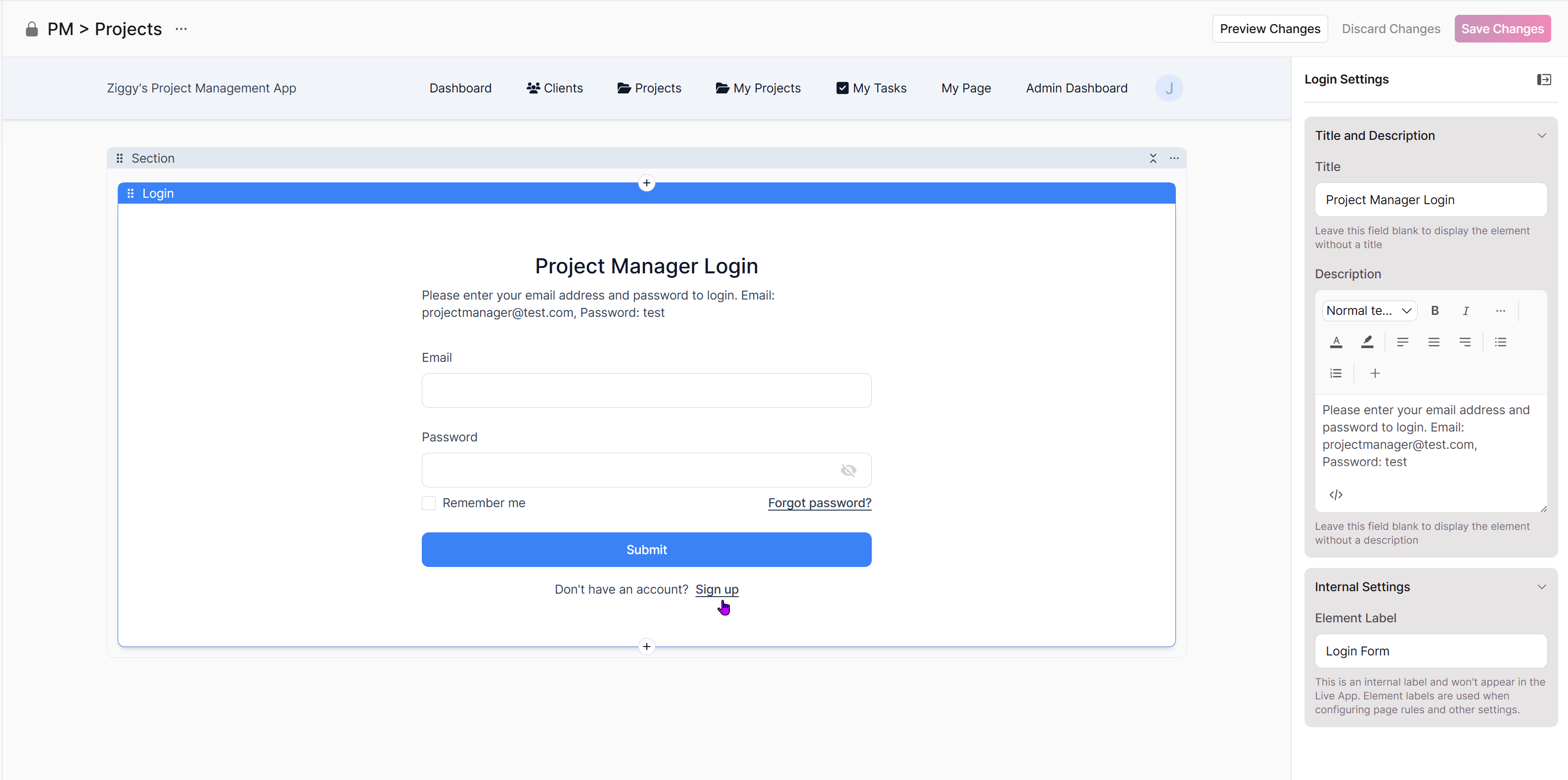The image size is (1568, 780).
Task: Apply italic formatting in description editor
Action: pyautogui.click(x=1466, y=310)
